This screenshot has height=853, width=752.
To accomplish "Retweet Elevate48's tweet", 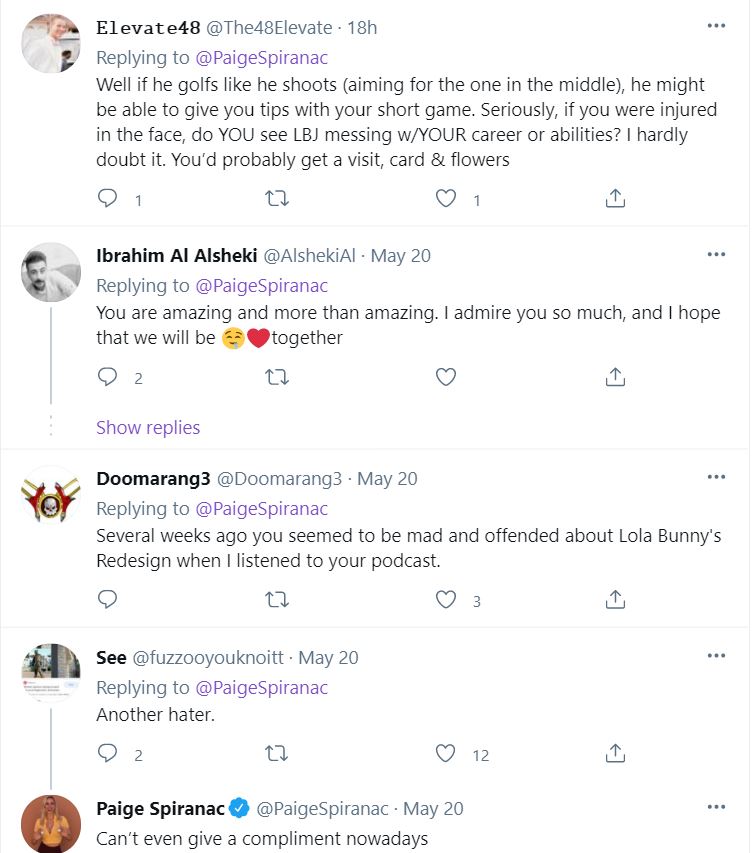I will (x=277, y=199).
